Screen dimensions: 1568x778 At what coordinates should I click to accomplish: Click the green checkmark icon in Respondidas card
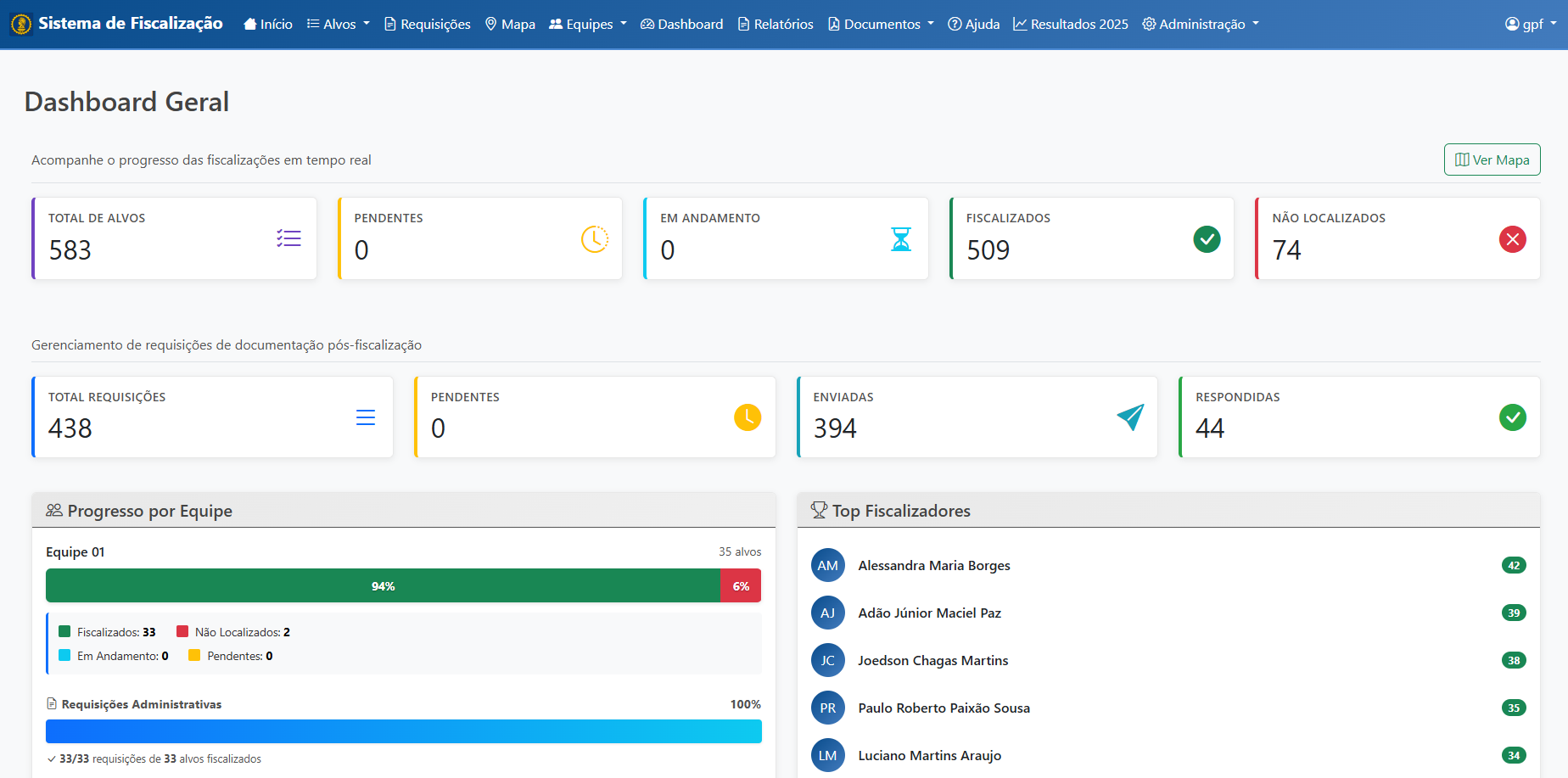[x=1512, y=417]
